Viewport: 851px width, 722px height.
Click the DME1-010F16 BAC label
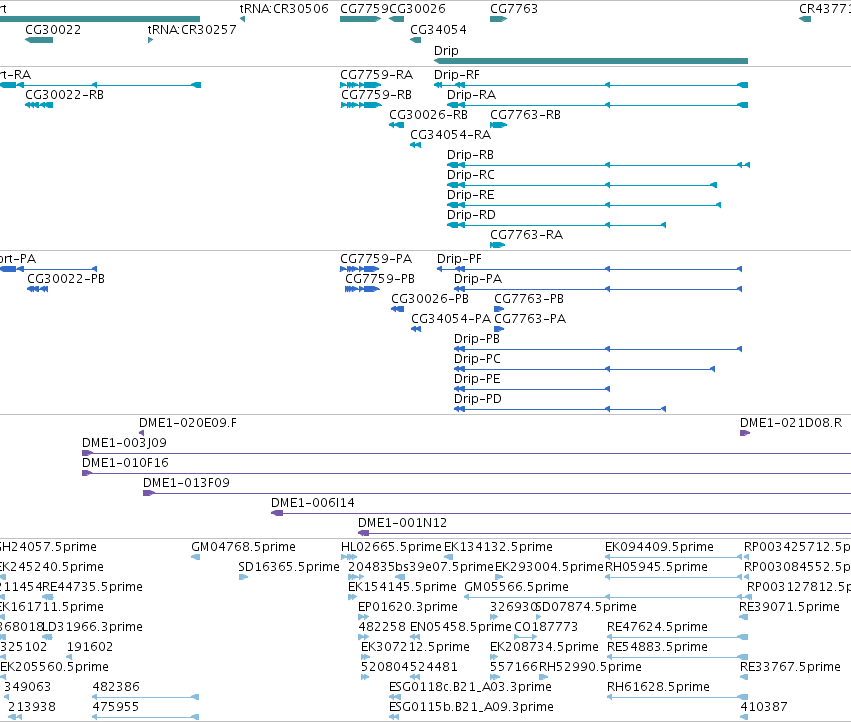(x=125, y=463)
